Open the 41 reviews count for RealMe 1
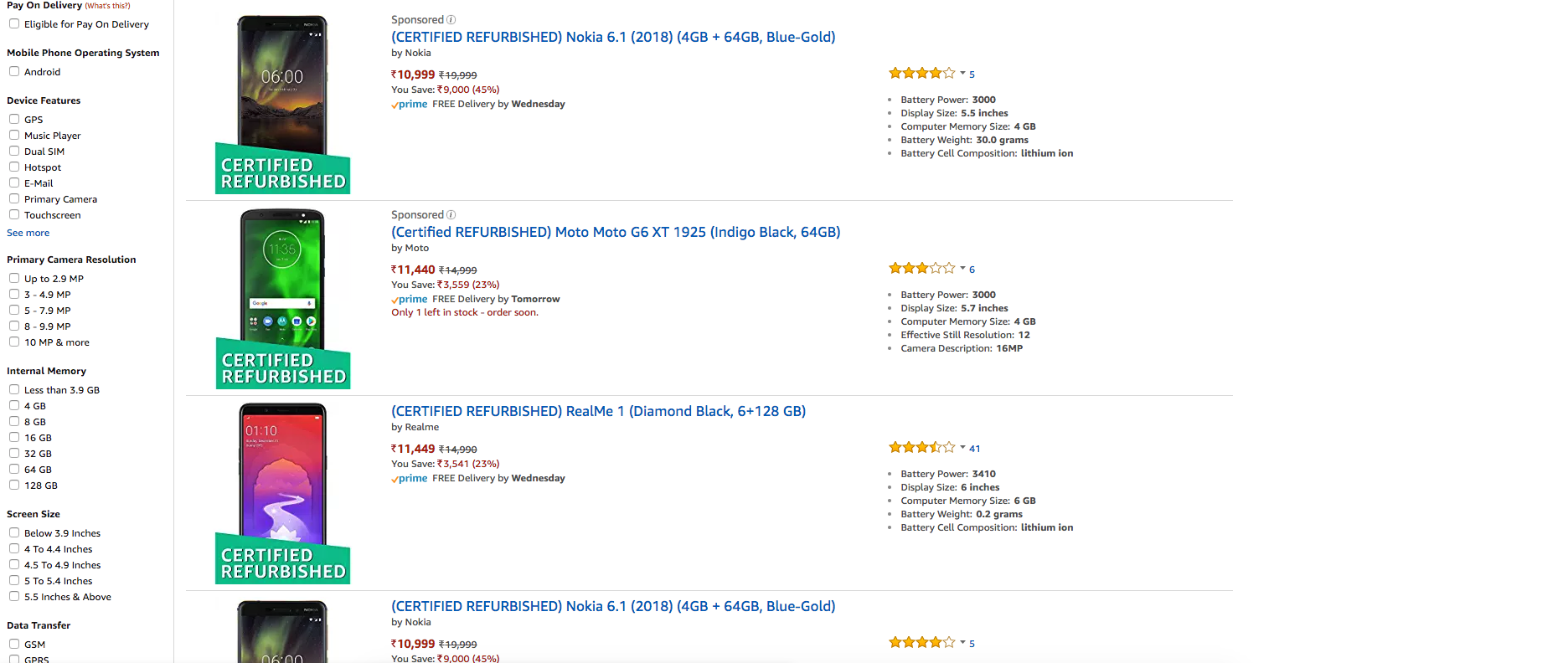The width and height of the screenshot is (1568, 663). [x=975, y=449]
